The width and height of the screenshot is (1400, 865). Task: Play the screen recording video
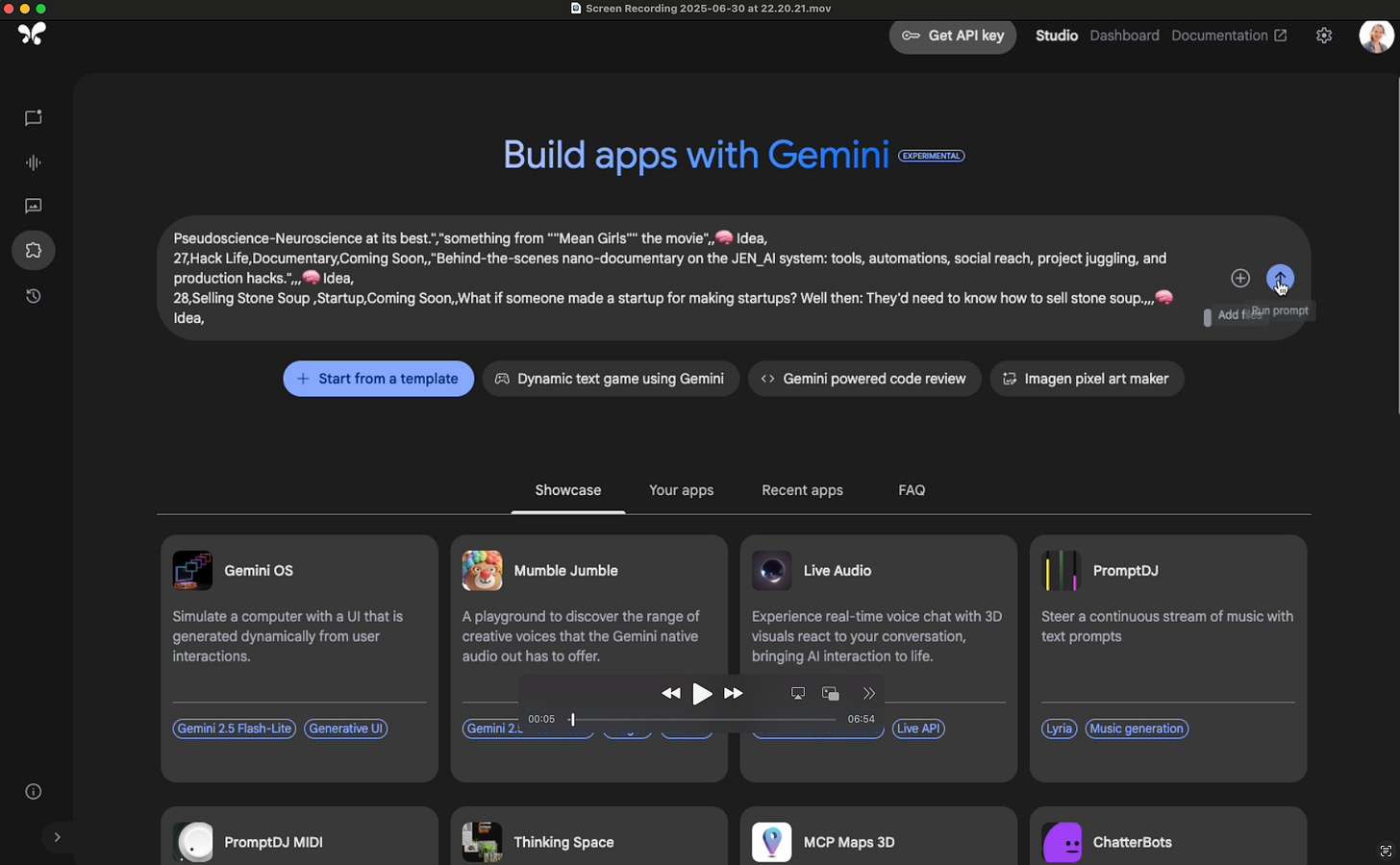click(702, 693)
